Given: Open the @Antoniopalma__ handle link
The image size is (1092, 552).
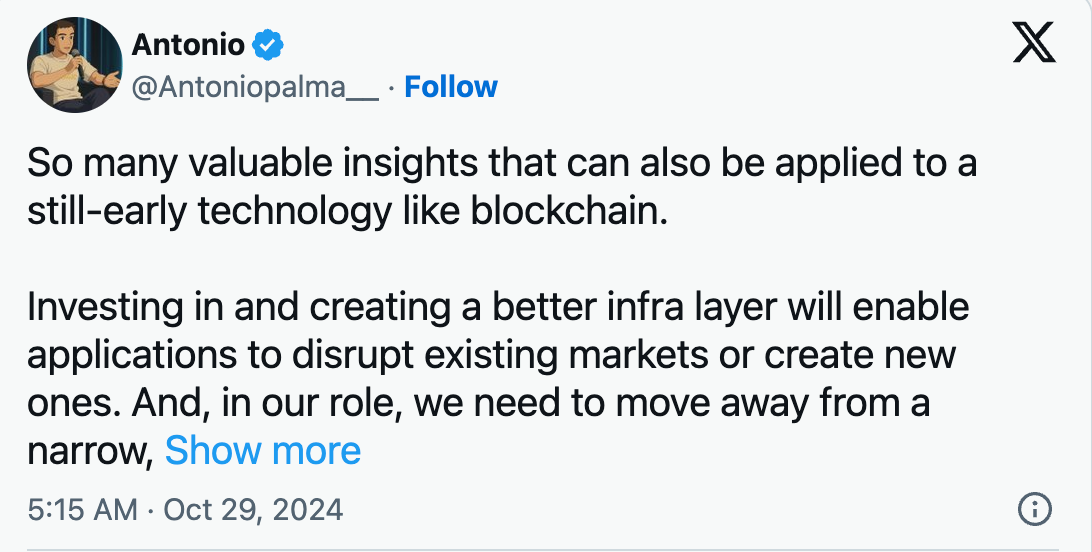Looking at the screenshot, I should (255, 87).
